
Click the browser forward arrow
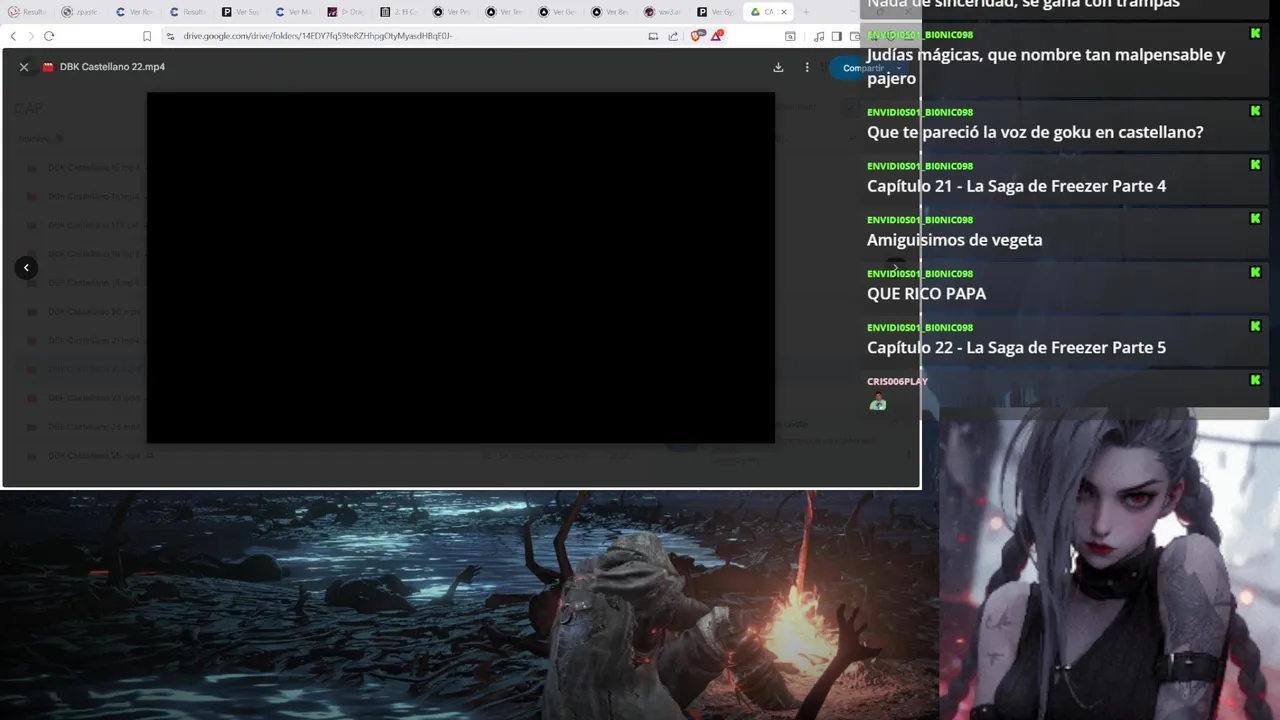(x=30, y=36)
